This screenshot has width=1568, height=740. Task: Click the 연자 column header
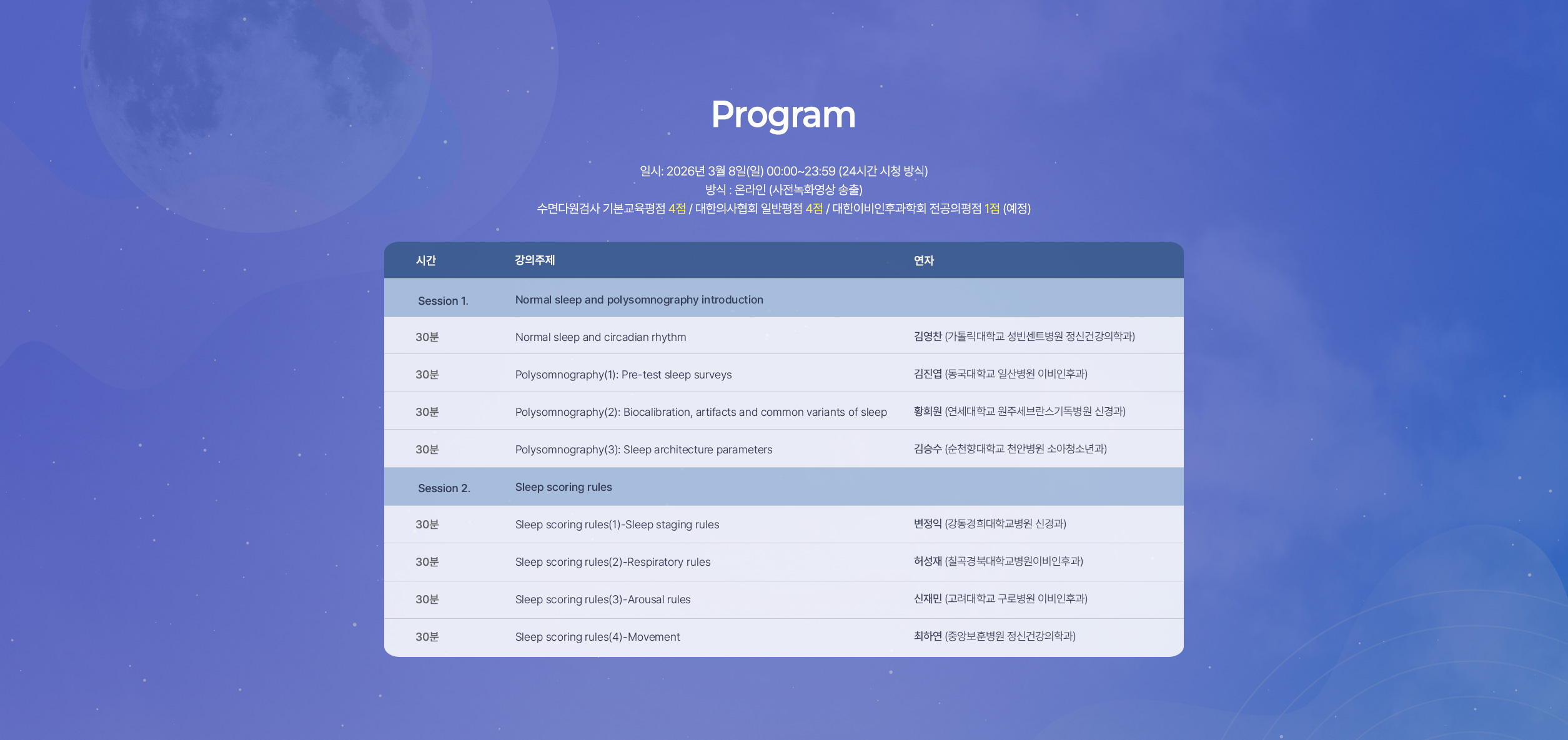tap(923, 260)
